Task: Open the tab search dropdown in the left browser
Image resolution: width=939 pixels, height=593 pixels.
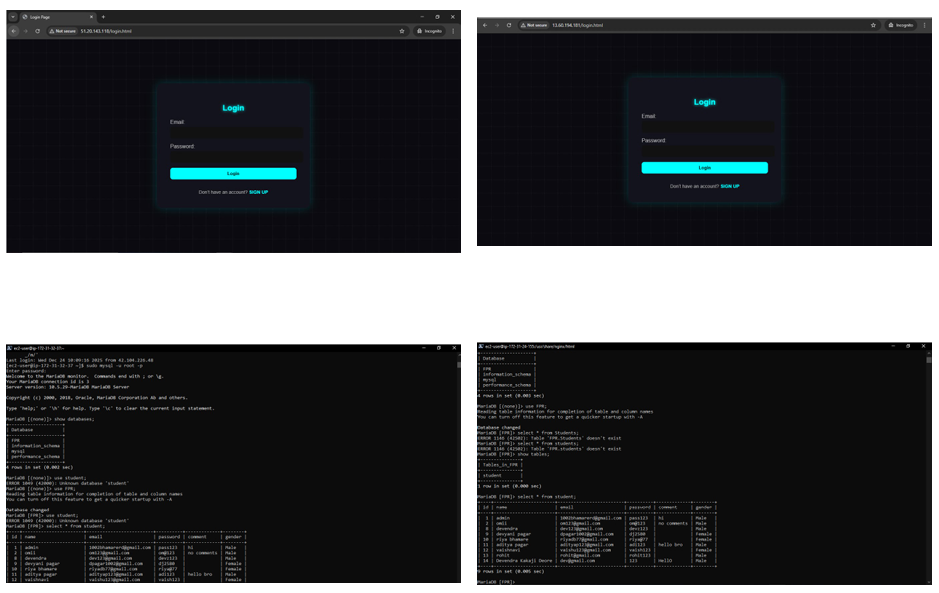Action: [x=13, y=17]
